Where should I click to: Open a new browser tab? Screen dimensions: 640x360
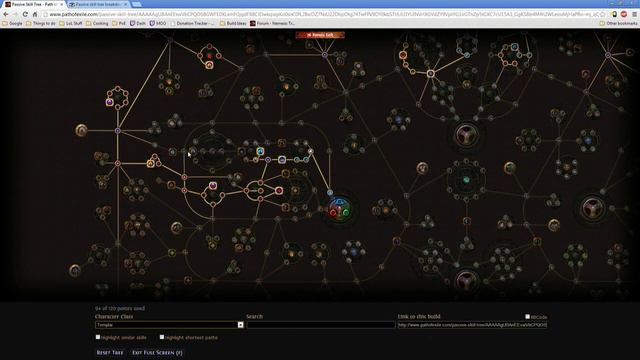(136, 4)
